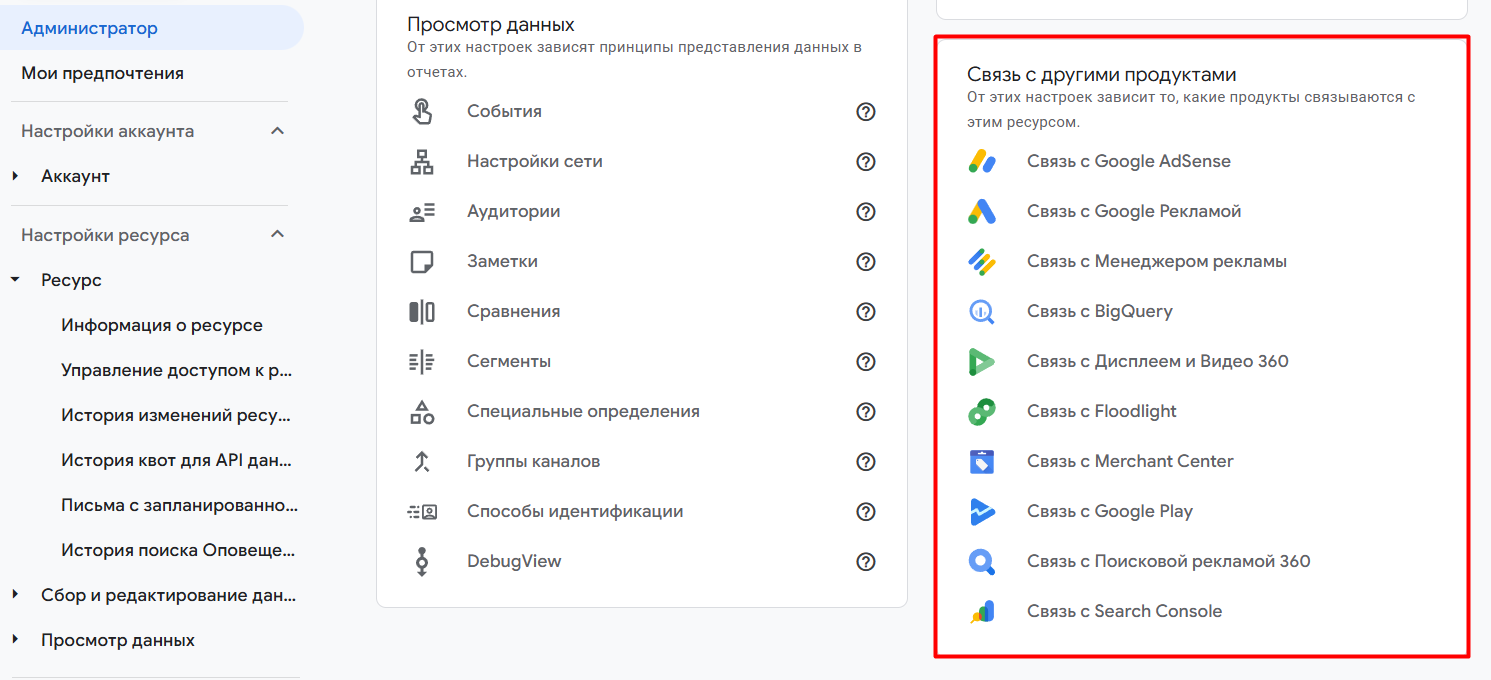Click the comparisons icon next to Сравнения

(422, 311)
